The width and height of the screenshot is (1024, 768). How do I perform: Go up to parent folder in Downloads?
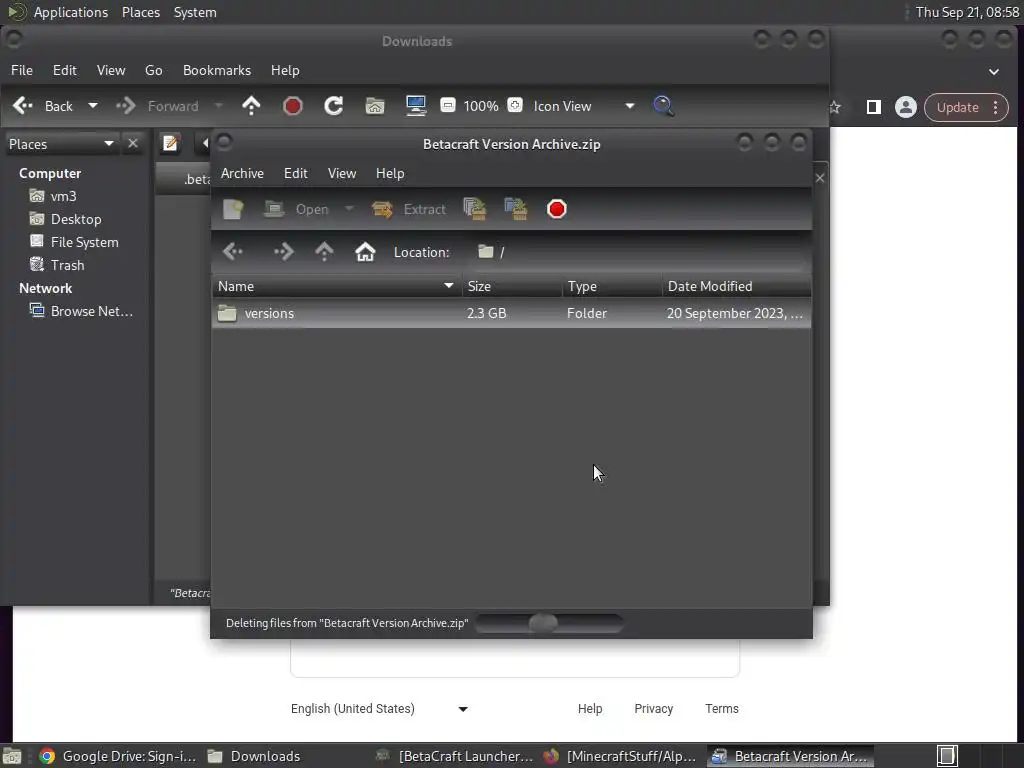(251, 106)
